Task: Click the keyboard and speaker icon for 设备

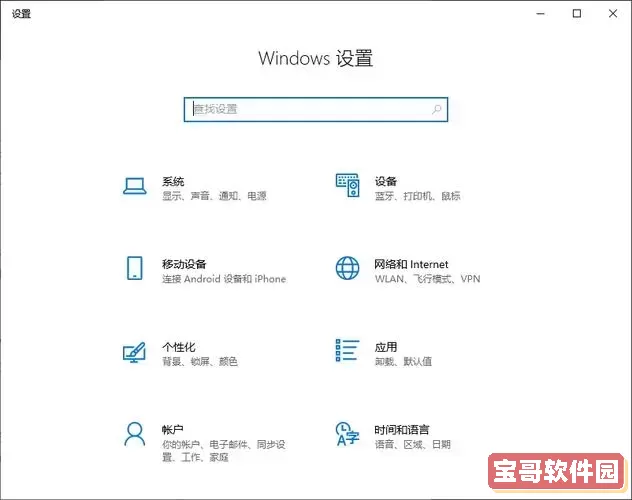Action: coord(347,185)
